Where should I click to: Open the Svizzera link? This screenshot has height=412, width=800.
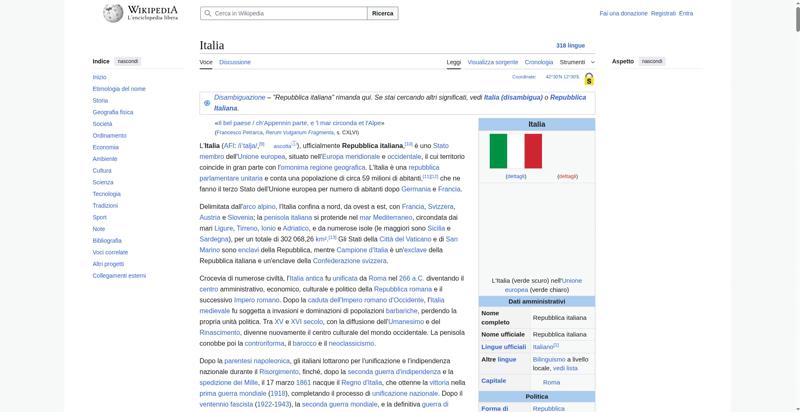click(x=440, y=207)
